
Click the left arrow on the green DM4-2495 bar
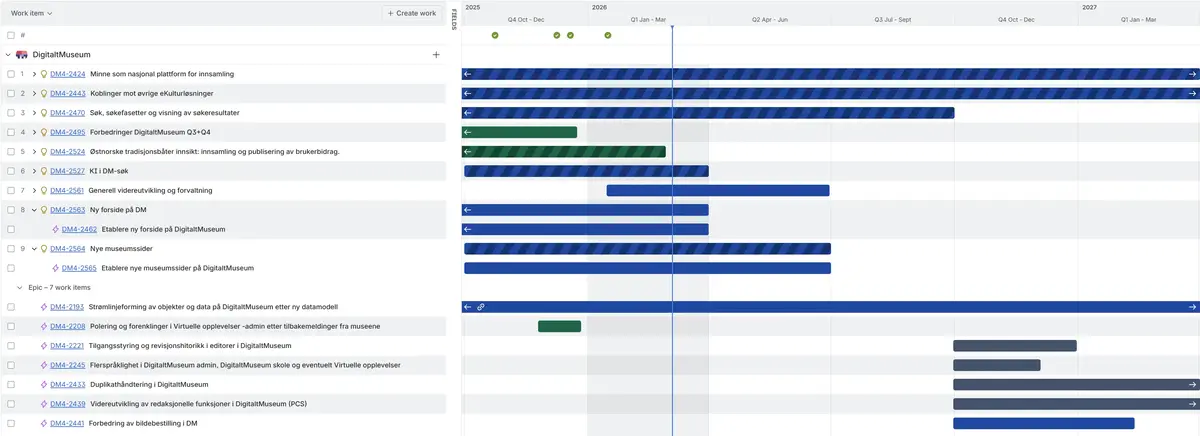tap(468, 132)
